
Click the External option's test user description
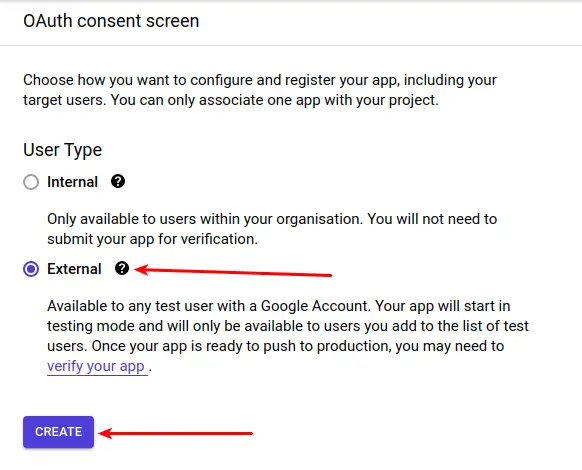coord(288,336)
